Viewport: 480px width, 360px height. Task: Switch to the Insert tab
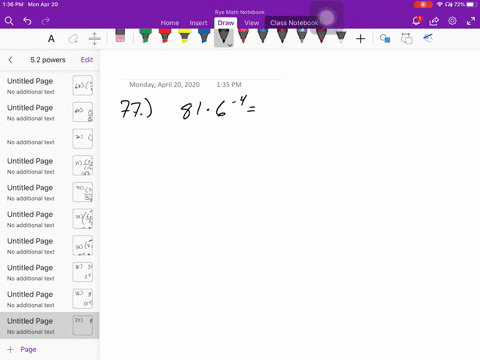tap(198, 23)
